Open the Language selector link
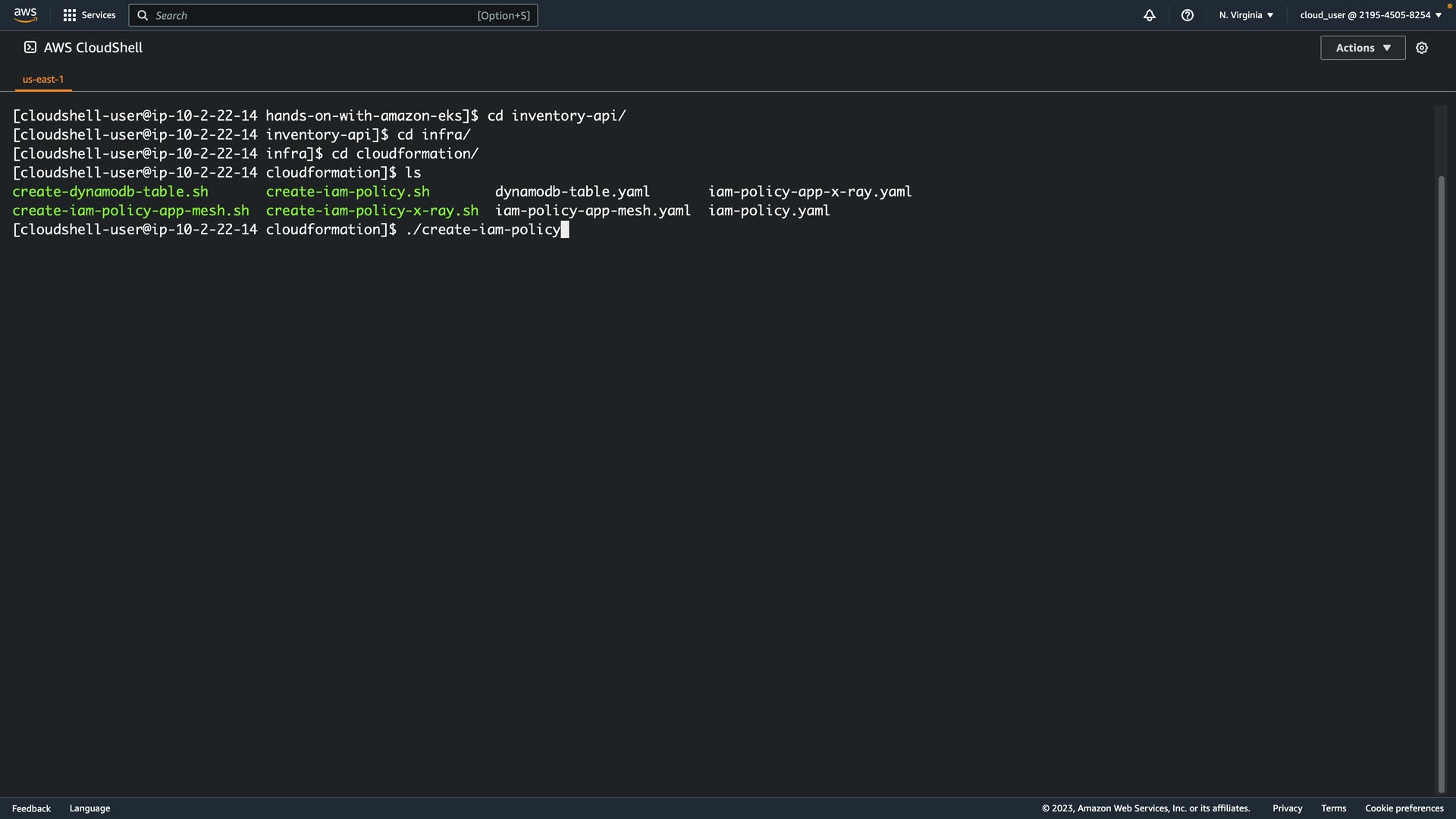The image size is (1456, 819). pos(89,808)
